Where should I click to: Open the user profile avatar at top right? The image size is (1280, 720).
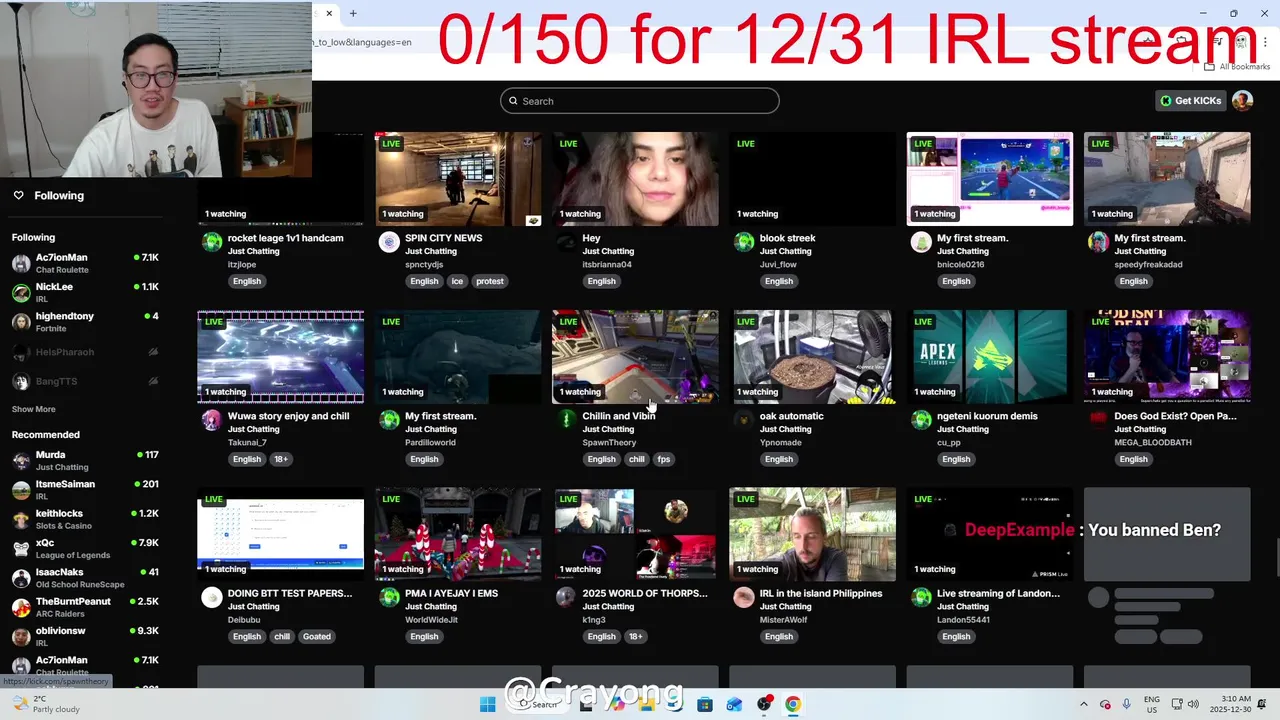1242,101
